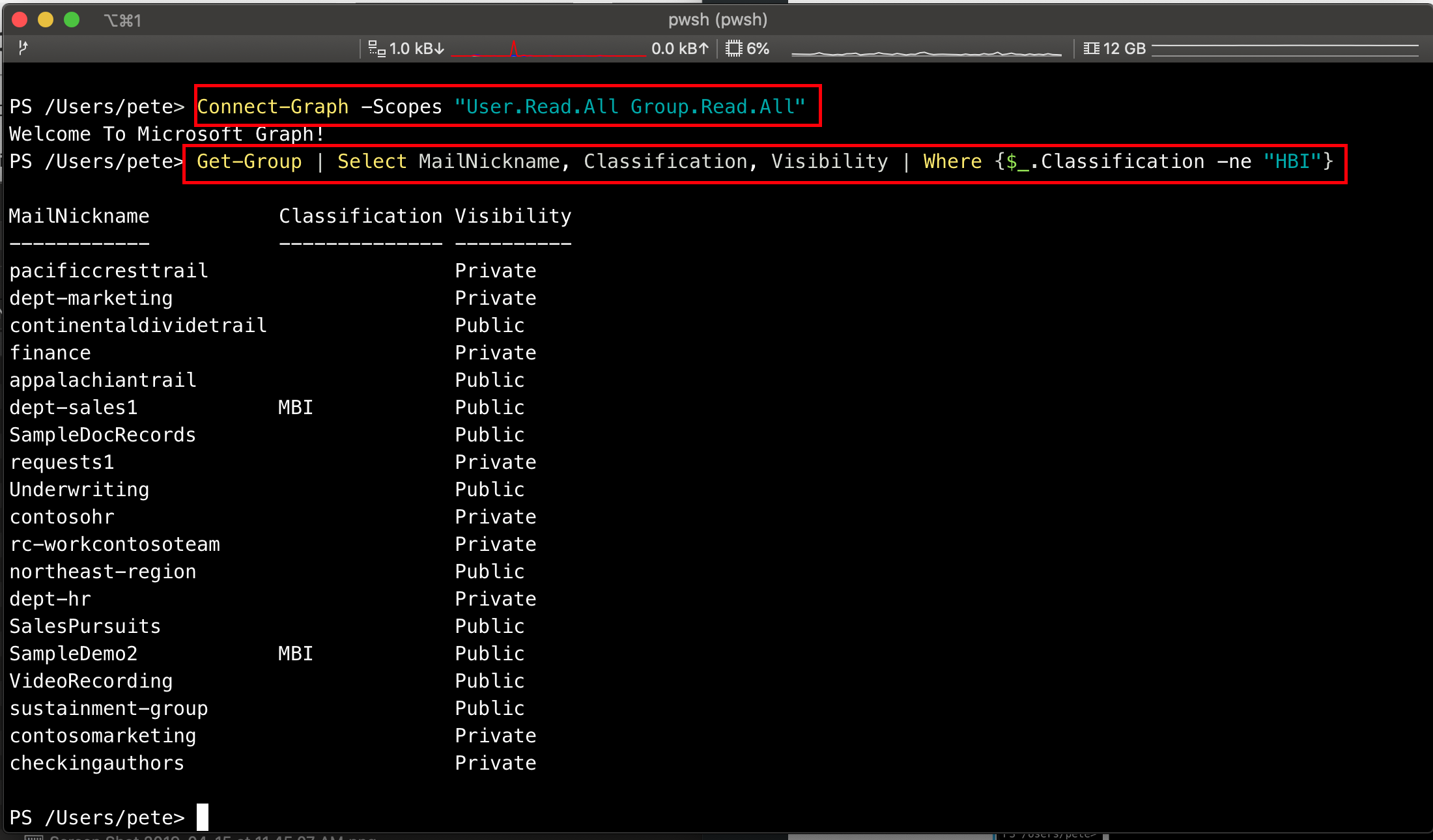This screenshot has width=1433, height=840.
Task: Click the network throughput icon
Action: [x=376, y=49]
